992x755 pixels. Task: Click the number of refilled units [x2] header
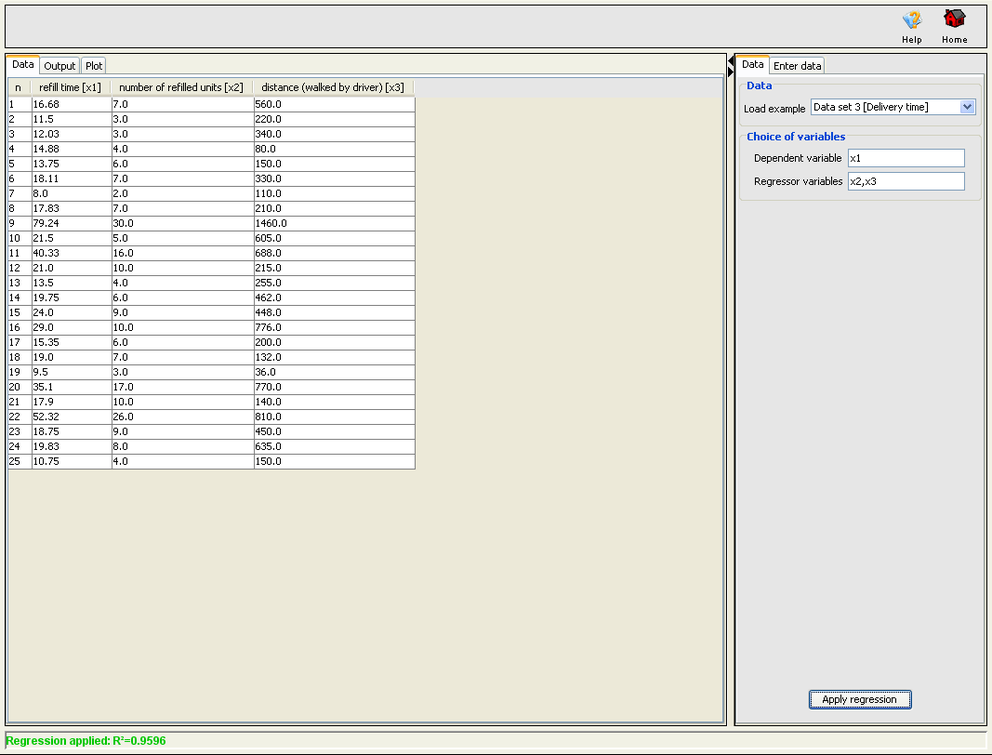pyautogui.click(x=182, y=87)
